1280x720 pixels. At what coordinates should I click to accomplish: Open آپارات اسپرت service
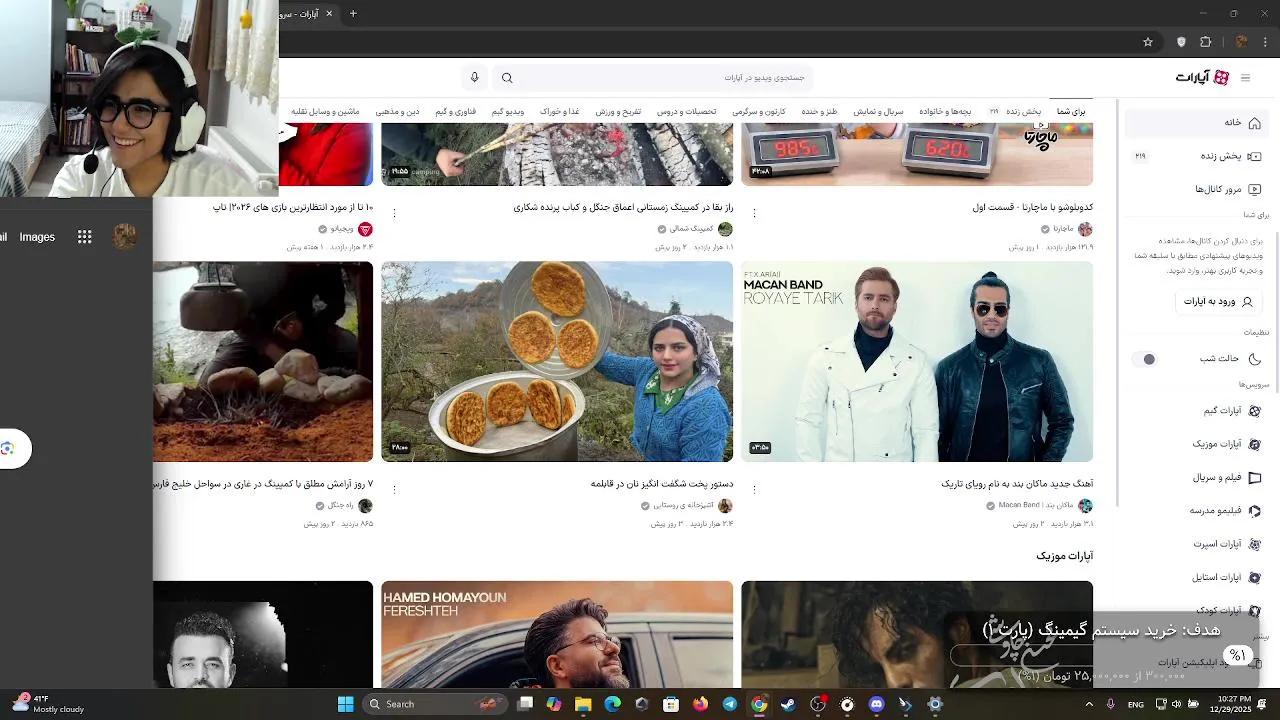coord(1226,544)
